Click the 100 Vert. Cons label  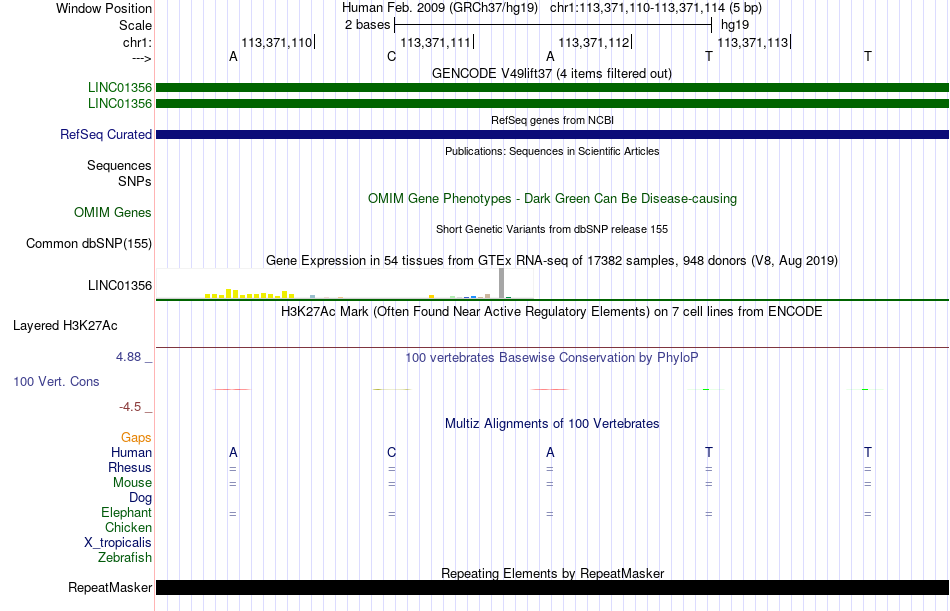point(56,381)
